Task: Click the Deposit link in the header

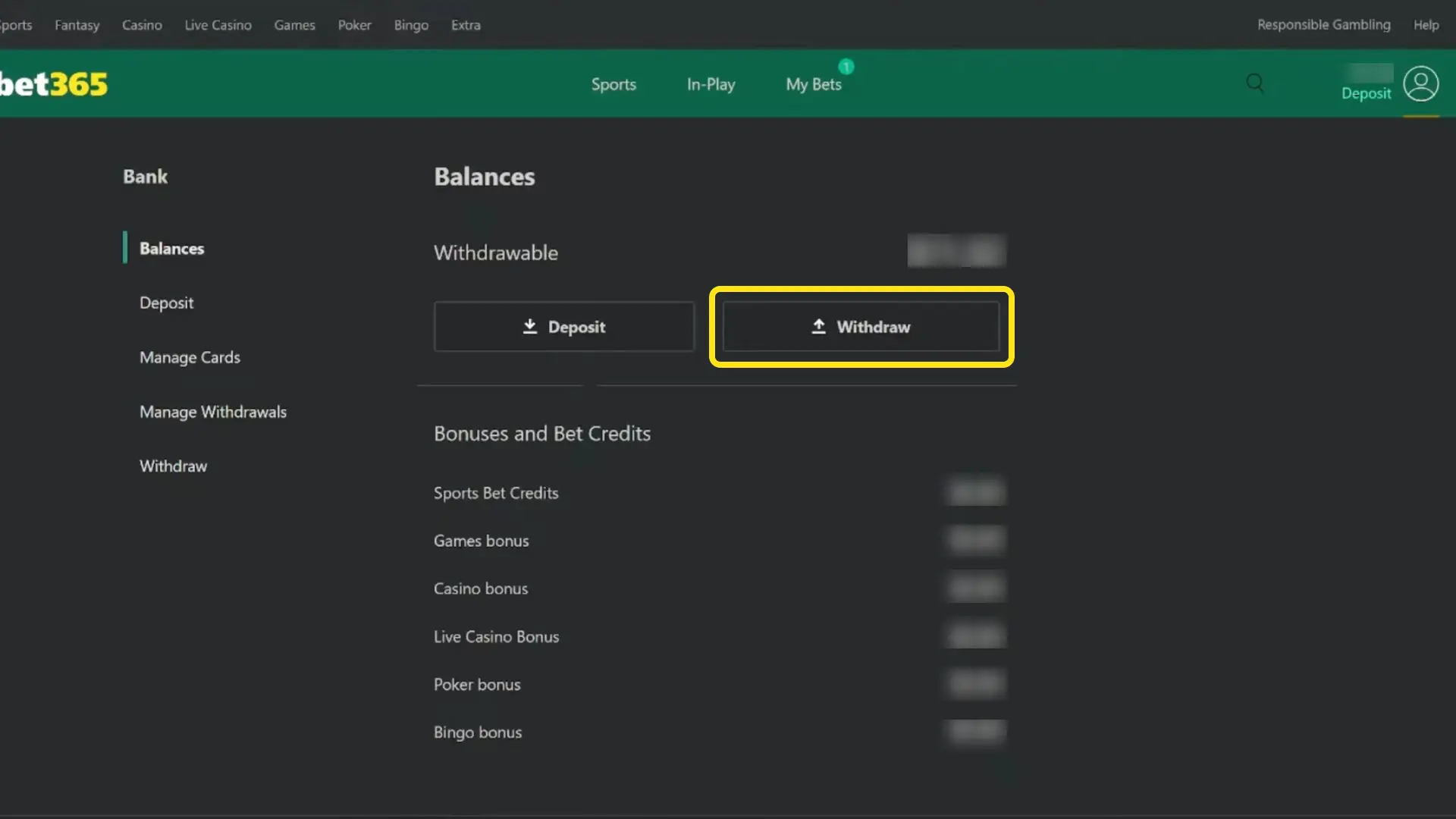Action: [1366, 93]
